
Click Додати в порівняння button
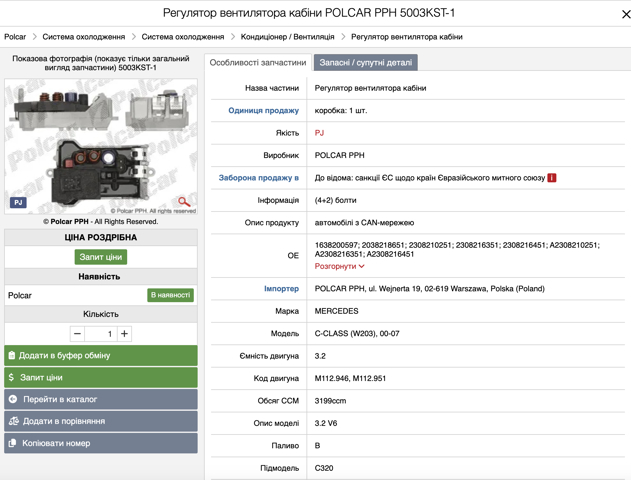101,421
